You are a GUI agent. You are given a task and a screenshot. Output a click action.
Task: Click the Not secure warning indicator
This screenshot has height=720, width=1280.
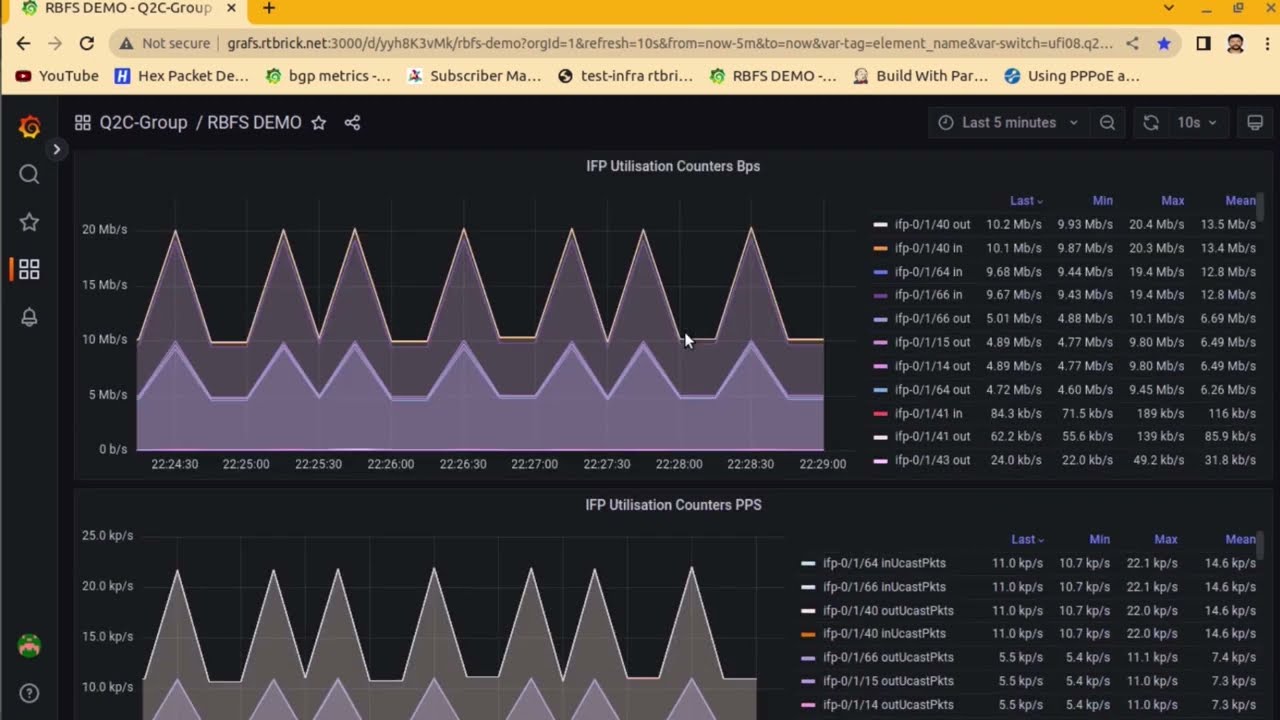164,43
